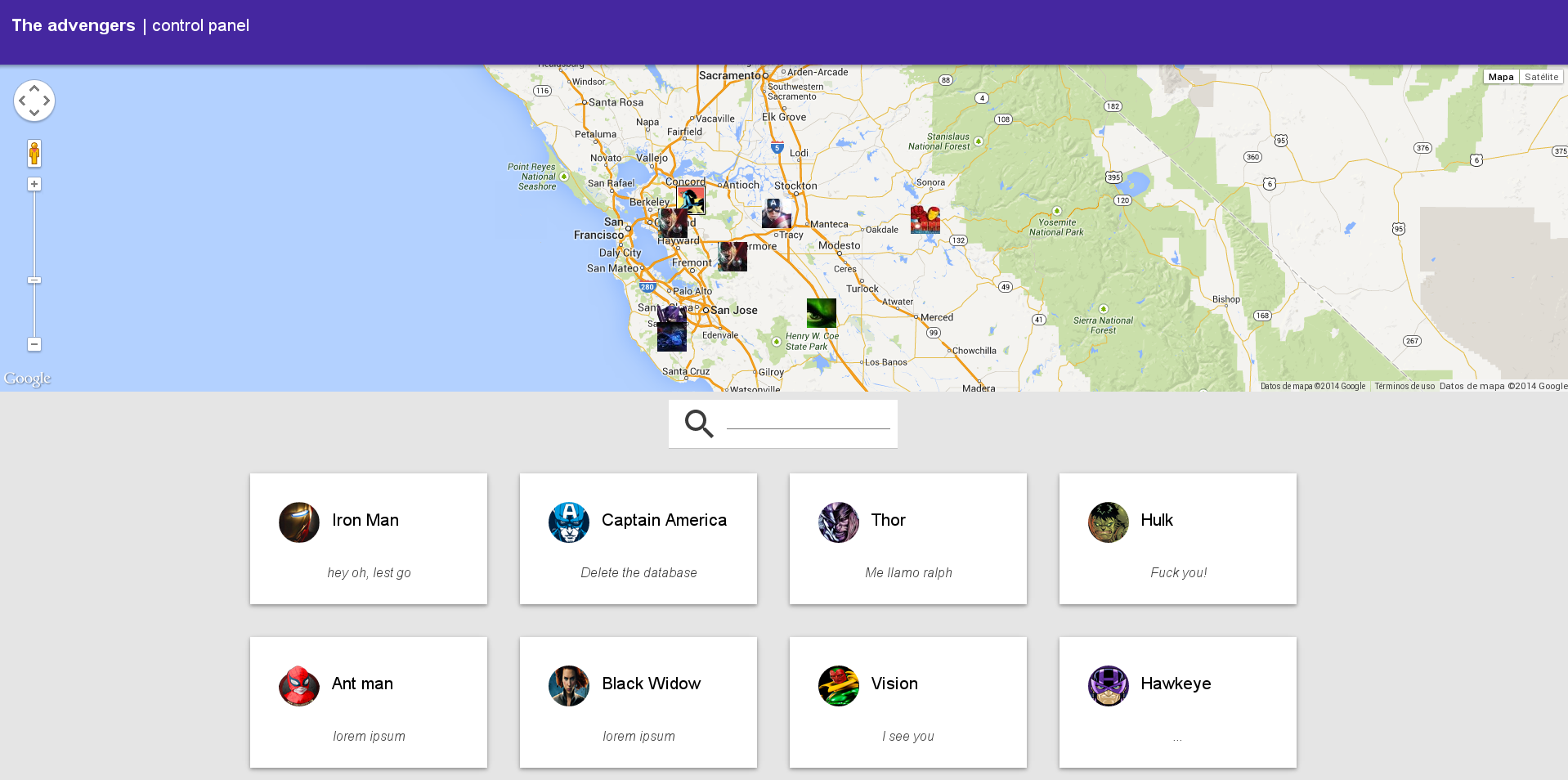1568x780 pixels.
Task: Click the Hulk avatar
Action: 1109,522
